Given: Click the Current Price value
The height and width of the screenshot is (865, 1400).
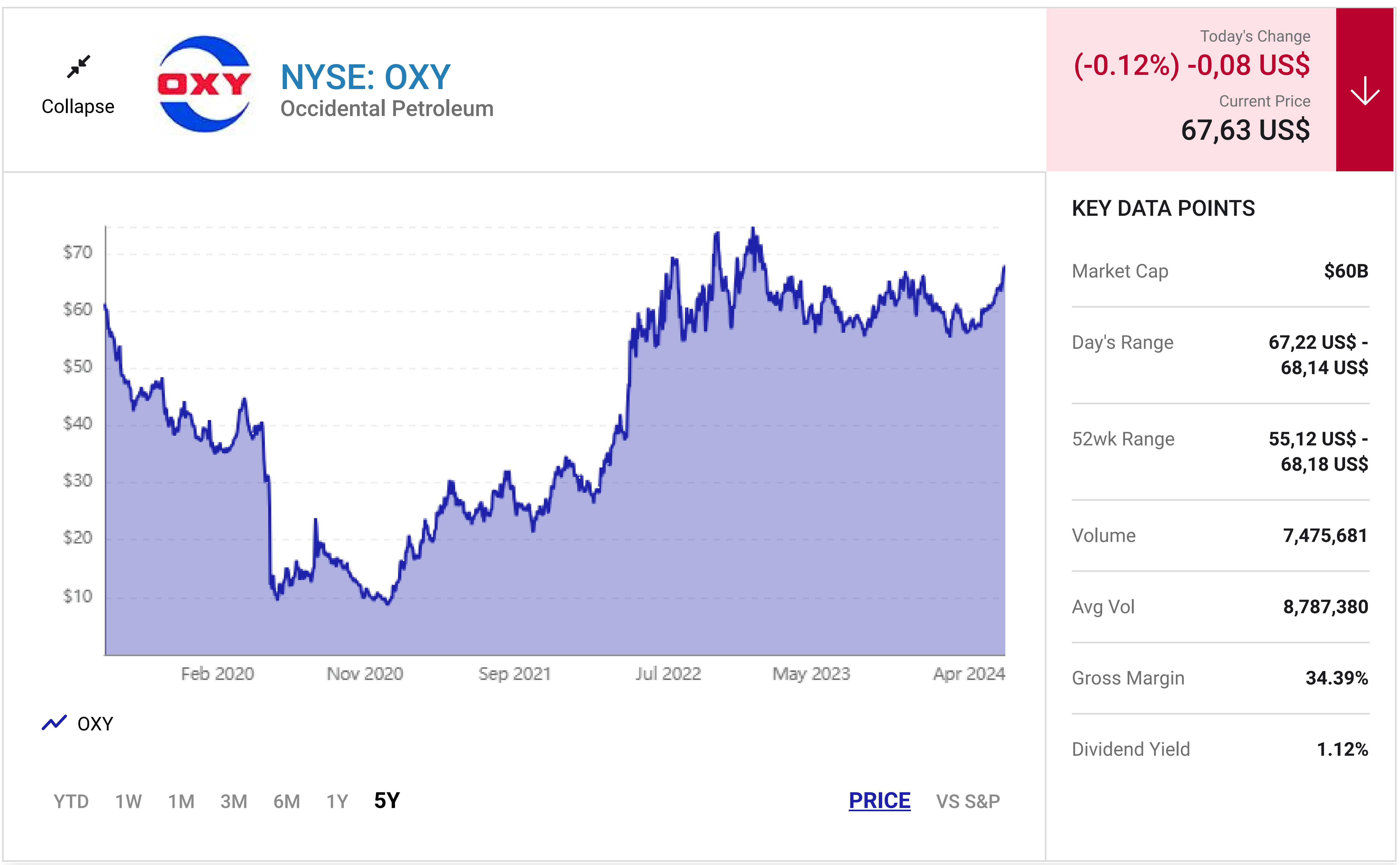Looking at the screenshot, I should 1245,130.
